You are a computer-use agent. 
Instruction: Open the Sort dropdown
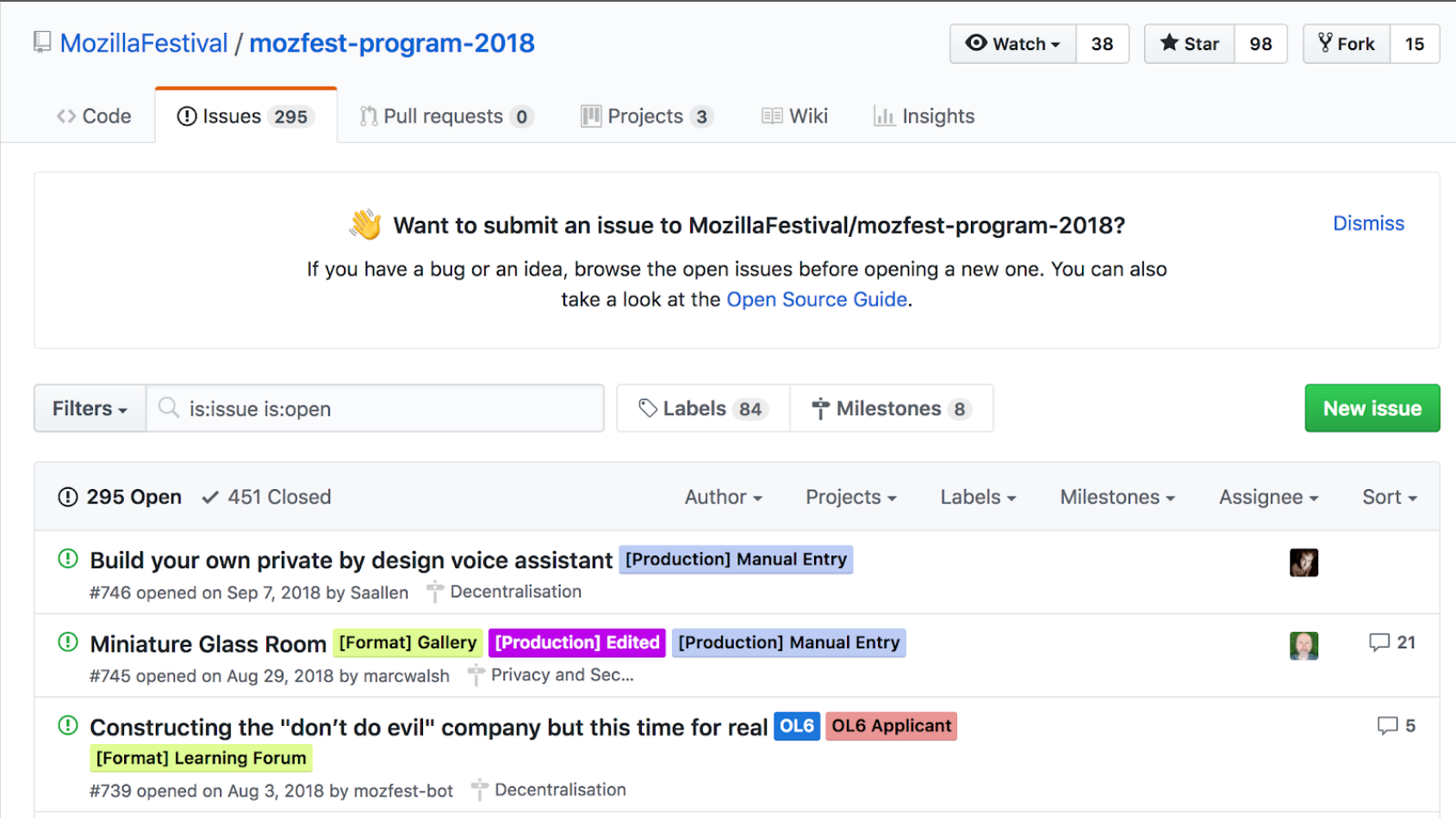[x=1389, y=497]
